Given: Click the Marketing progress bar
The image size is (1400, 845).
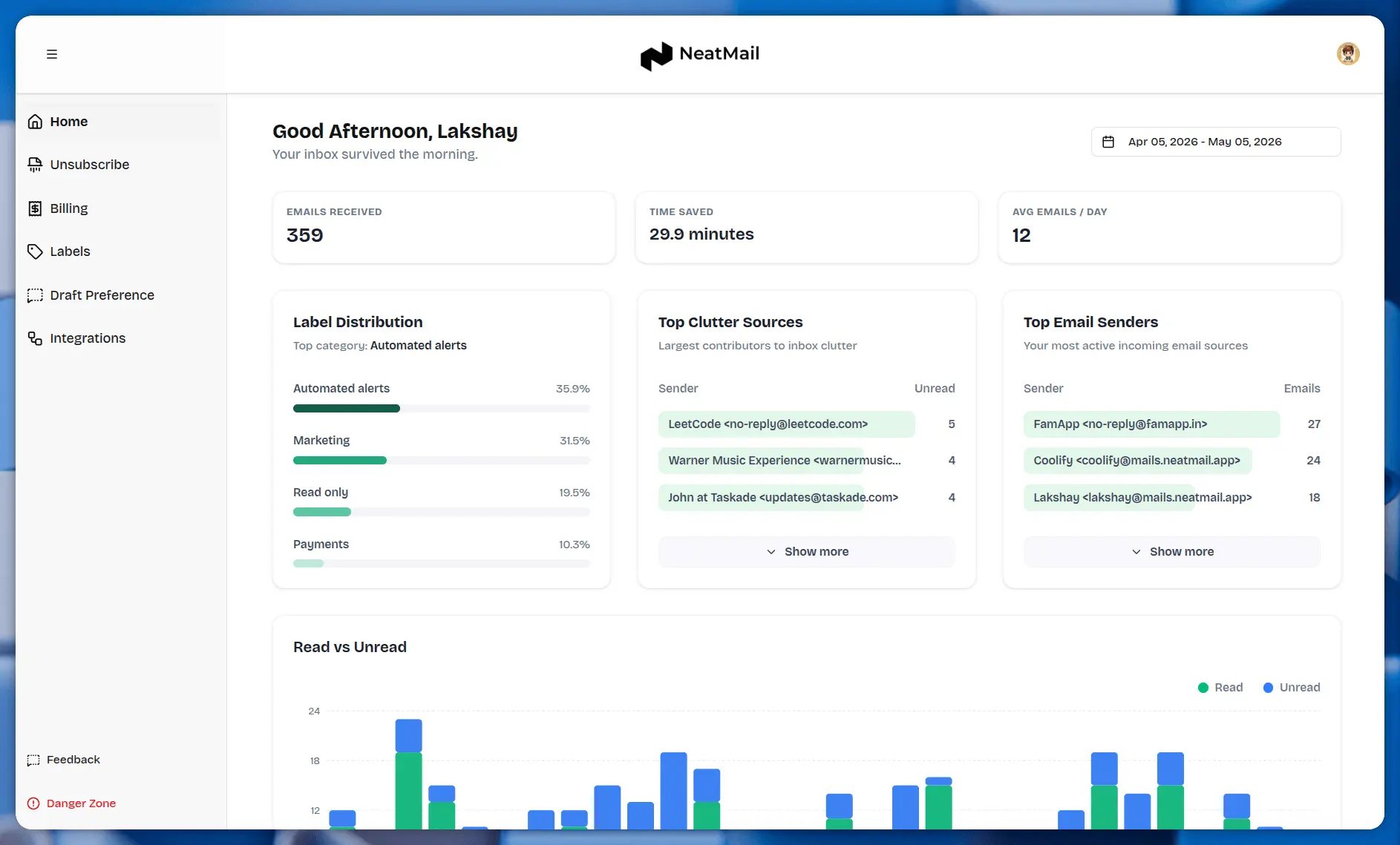Looking at the screenshot, I should tap(442, 461).
